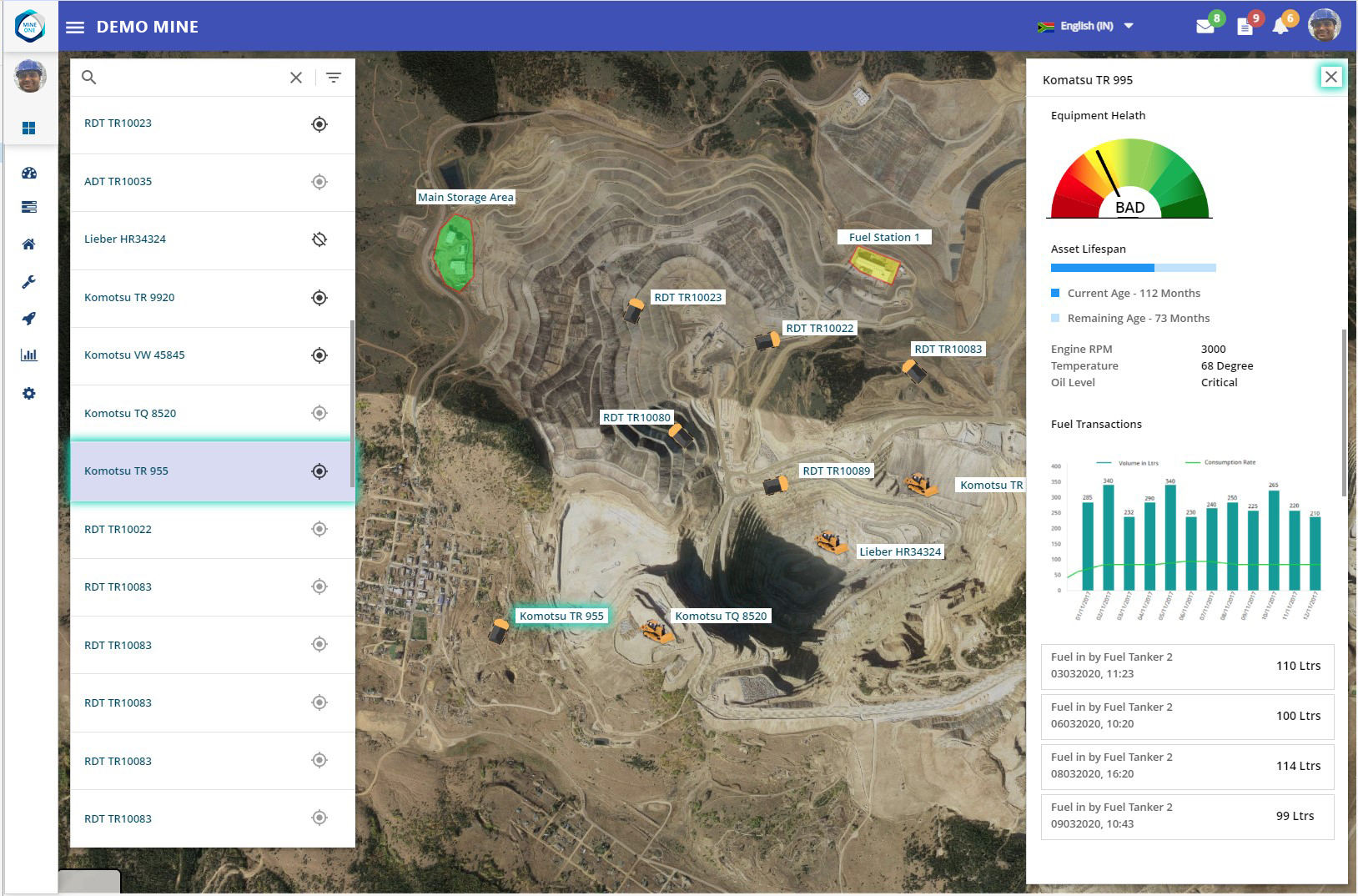The image size is (1358, 896).
Task: Click the Komotsu TR 955 truck on map
Action: (x=499, y=631)
